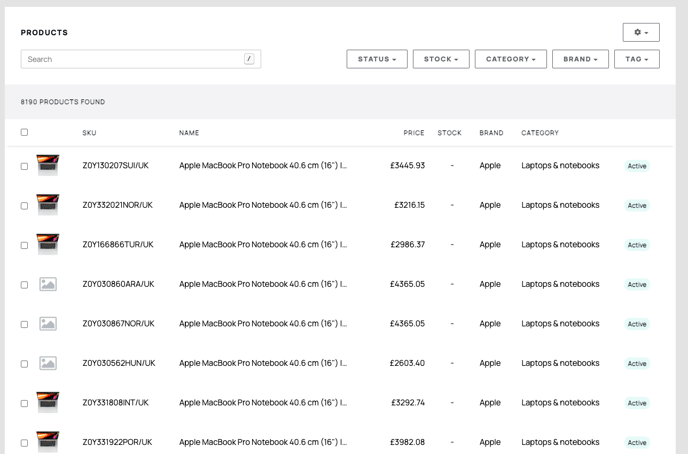Check the box for Z0Y332021NOR/UK
This screenshot has height=454, width=688.
pos(24,206)
